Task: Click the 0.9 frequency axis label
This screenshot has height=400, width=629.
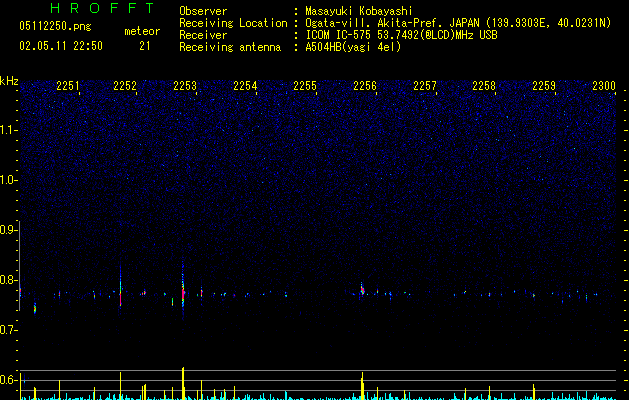Action: pyautogui.click(x=9, y=230)
